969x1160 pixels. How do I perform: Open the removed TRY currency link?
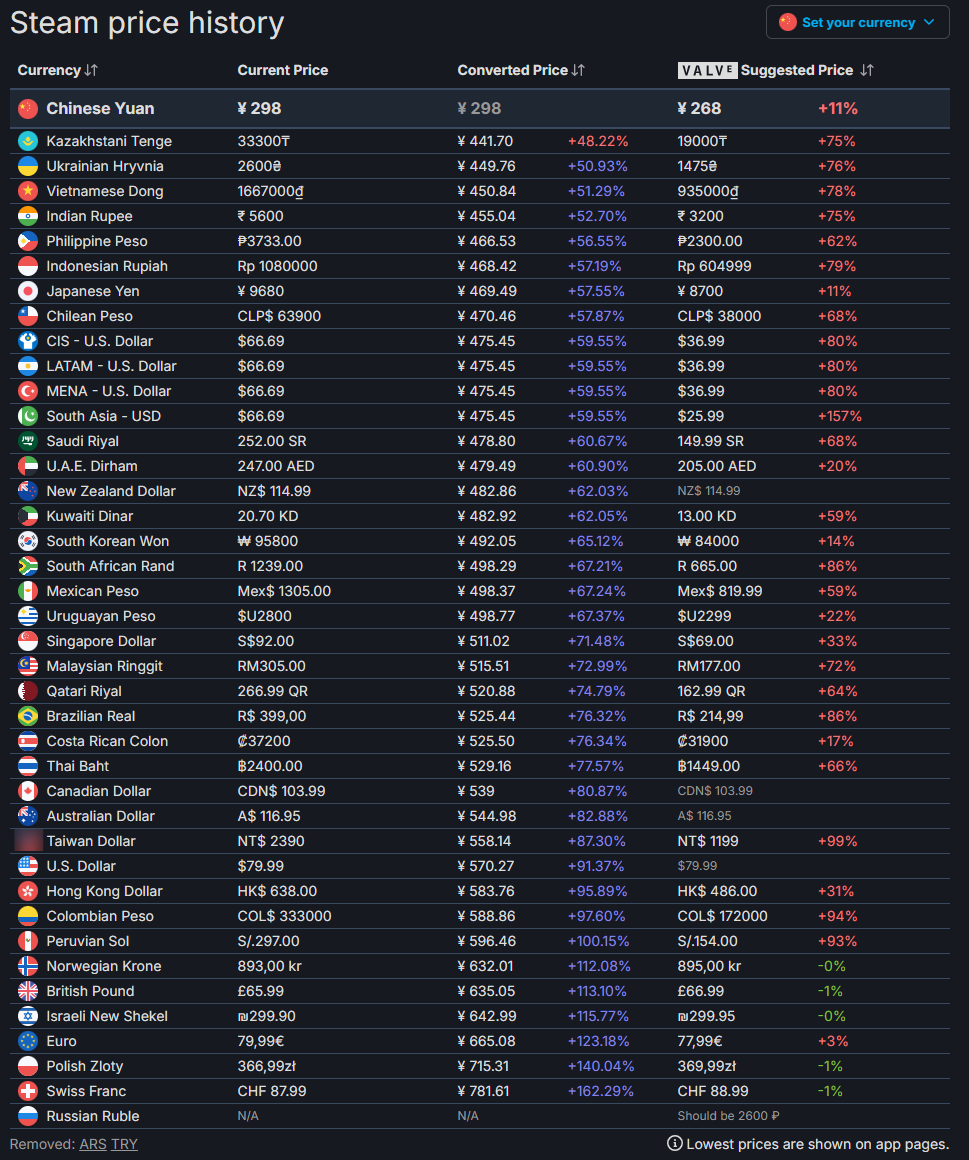pos(124,1144)
